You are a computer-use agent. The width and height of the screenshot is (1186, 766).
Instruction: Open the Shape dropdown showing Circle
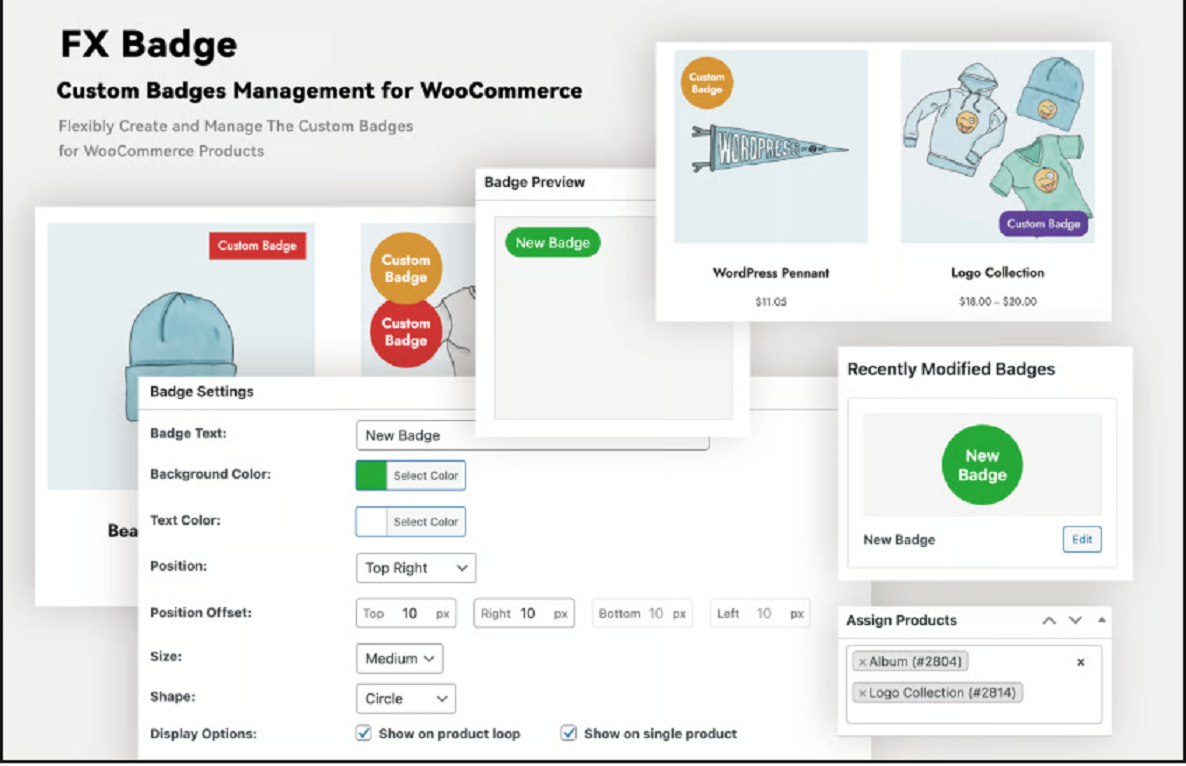click(x=405, y=698)
